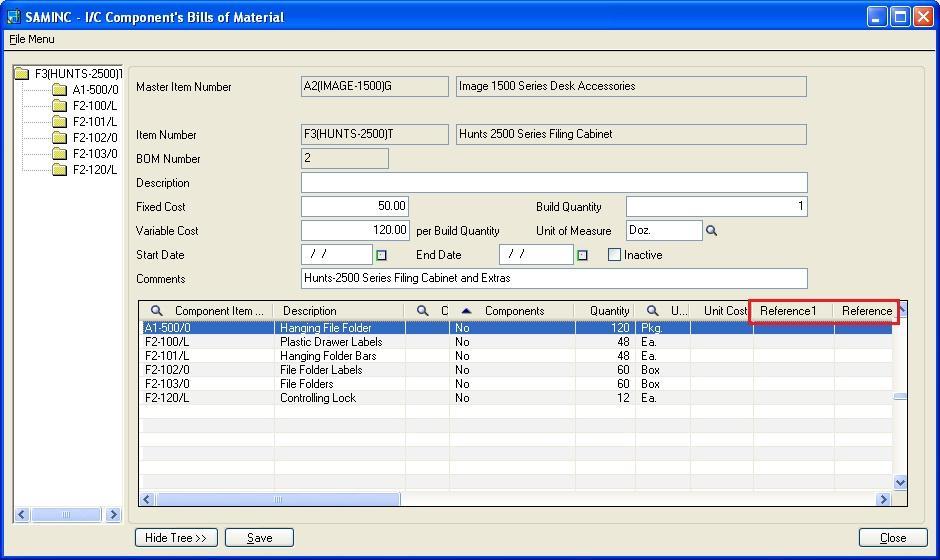Click the Close button
Screen dimensions: 940x560
[x=893, y=538]
